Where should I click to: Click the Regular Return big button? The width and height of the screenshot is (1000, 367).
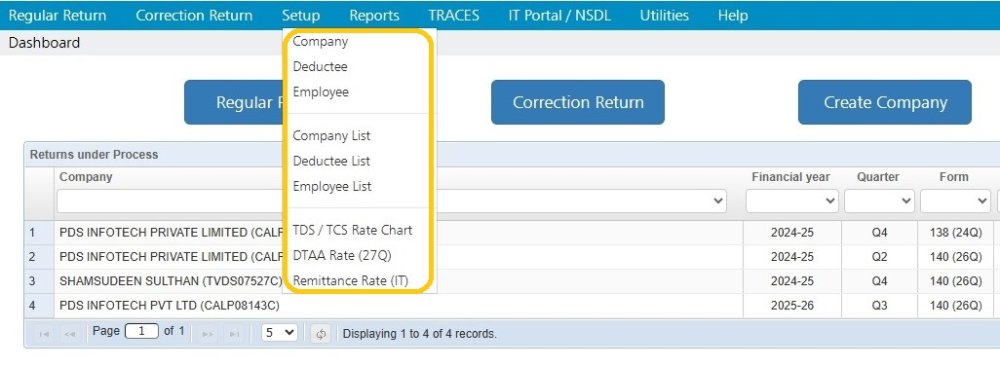click(233, 102)
